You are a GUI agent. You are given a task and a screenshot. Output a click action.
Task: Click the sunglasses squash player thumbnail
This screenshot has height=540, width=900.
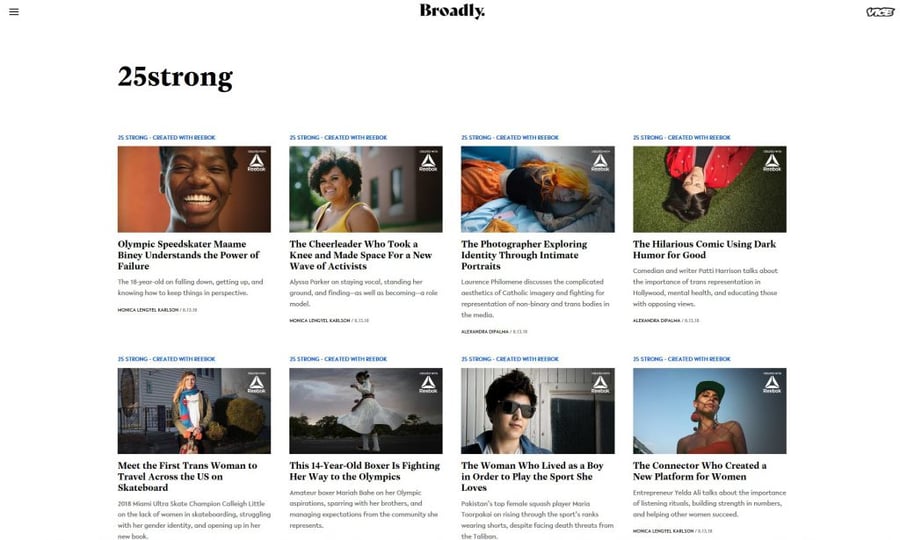pos(537,411)
